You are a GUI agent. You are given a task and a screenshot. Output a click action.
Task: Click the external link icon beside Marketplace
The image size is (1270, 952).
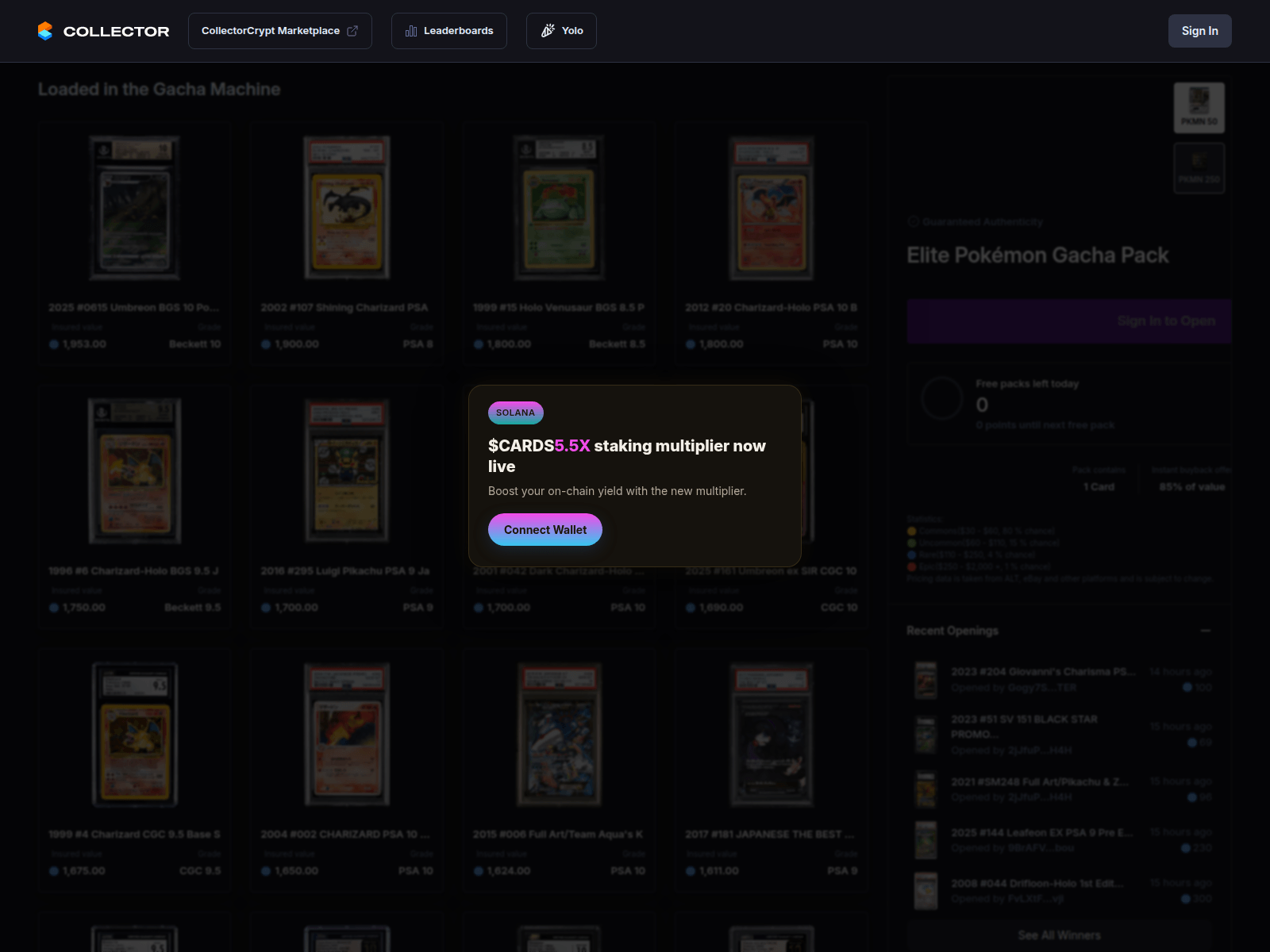click(352, 31)
